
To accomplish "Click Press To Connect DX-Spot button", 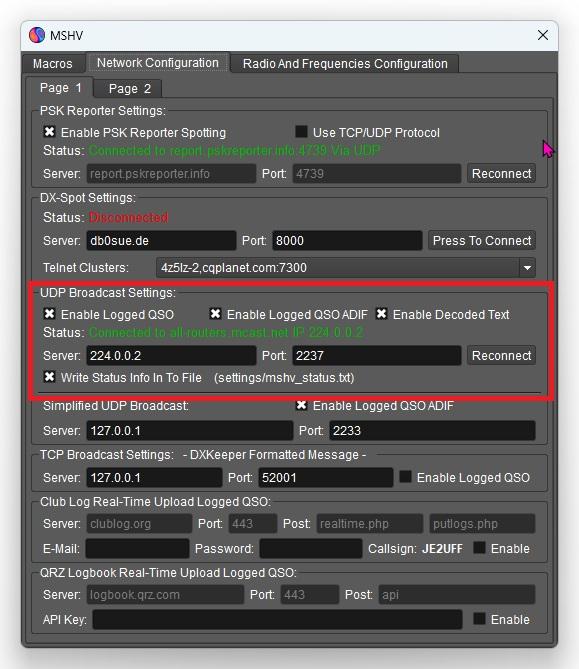I will pyautogui.click(x=482, y=241).
